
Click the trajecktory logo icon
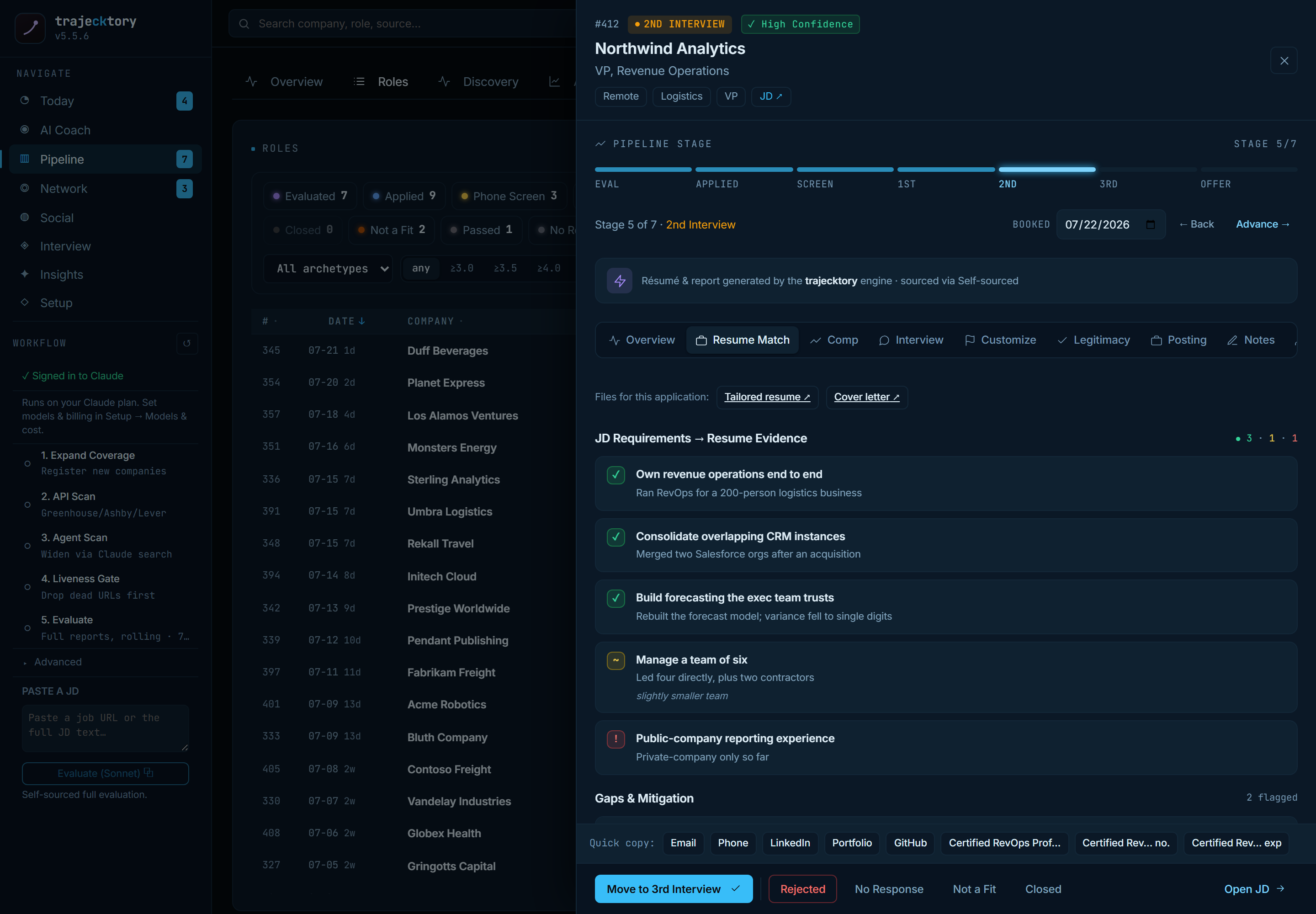pyautogui.click(x=30, y=28)
